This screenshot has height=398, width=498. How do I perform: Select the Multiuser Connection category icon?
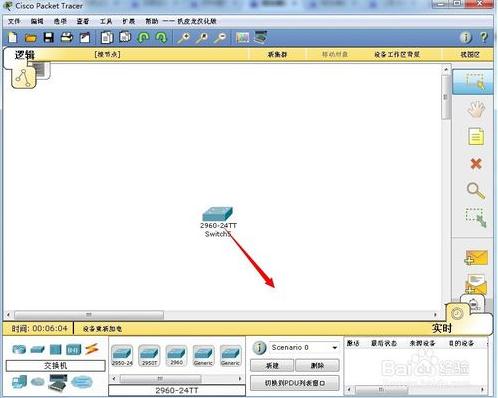81,382
